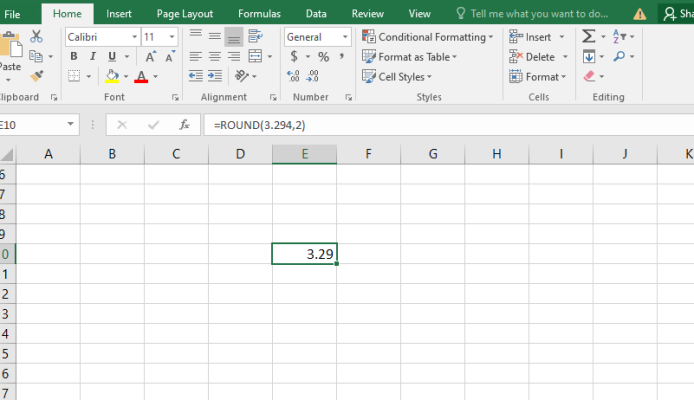The width and height of the screenshot is (694, 400).
Task: Open Conditional Formatting menu
Action: click(x=427, y=37)
